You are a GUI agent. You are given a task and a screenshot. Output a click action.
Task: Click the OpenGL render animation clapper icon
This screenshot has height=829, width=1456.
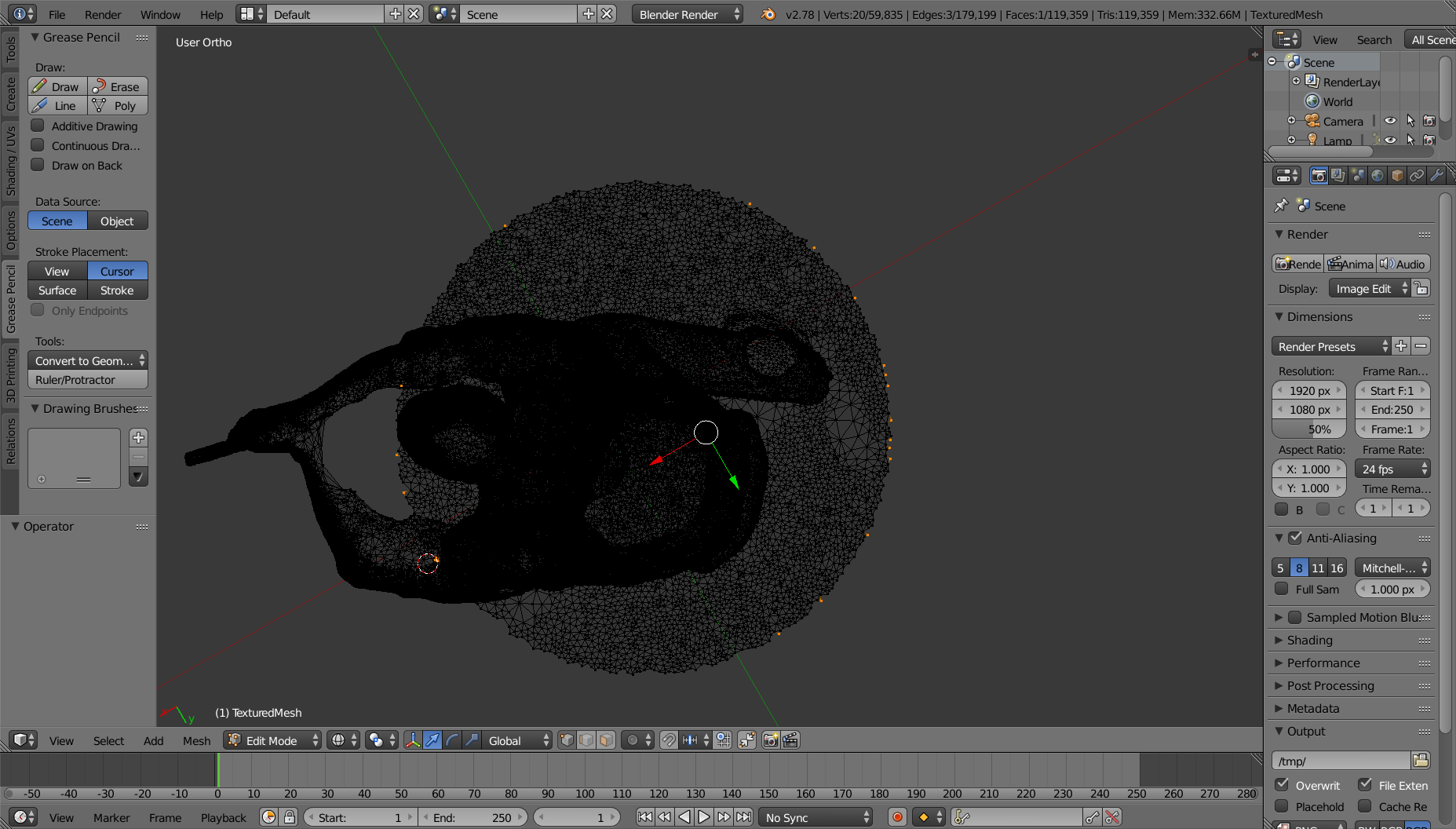[790, 740]
